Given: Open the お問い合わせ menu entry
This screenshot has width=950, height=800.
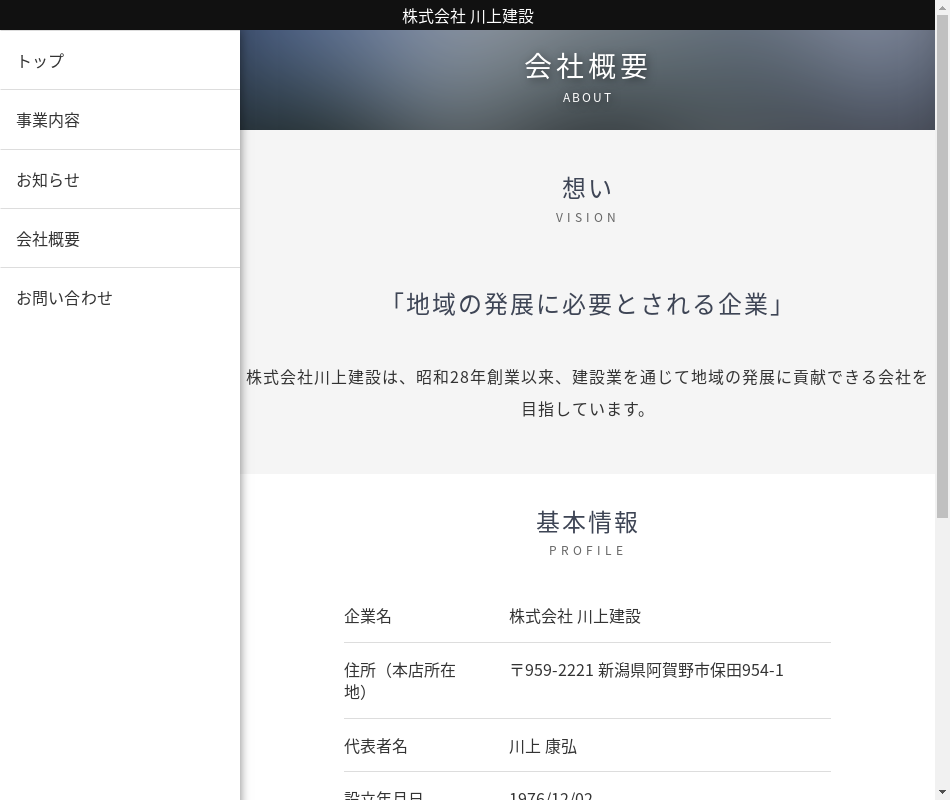Looking at the screenshot, I should pyautogui.click(x=64, y=298).
